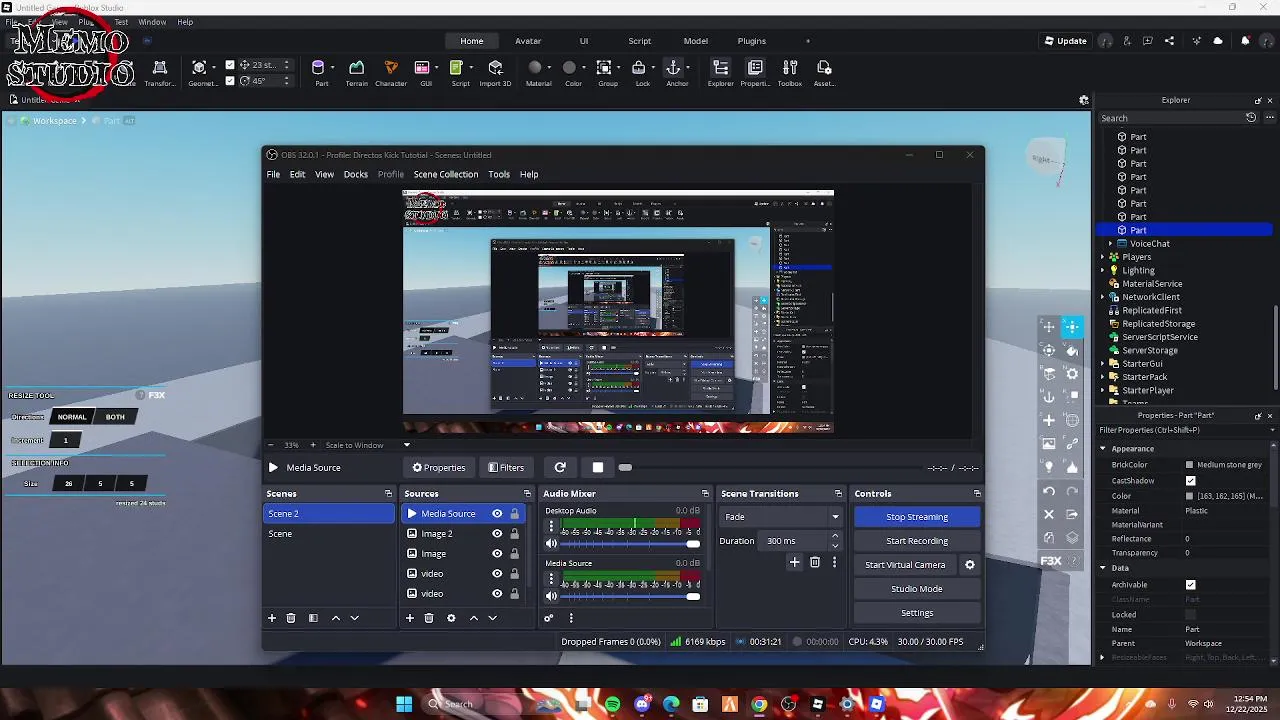The height and width of the screenshot is (720, 1280).
Task: Open the OBS Tools menu
Action: point(499,174)
